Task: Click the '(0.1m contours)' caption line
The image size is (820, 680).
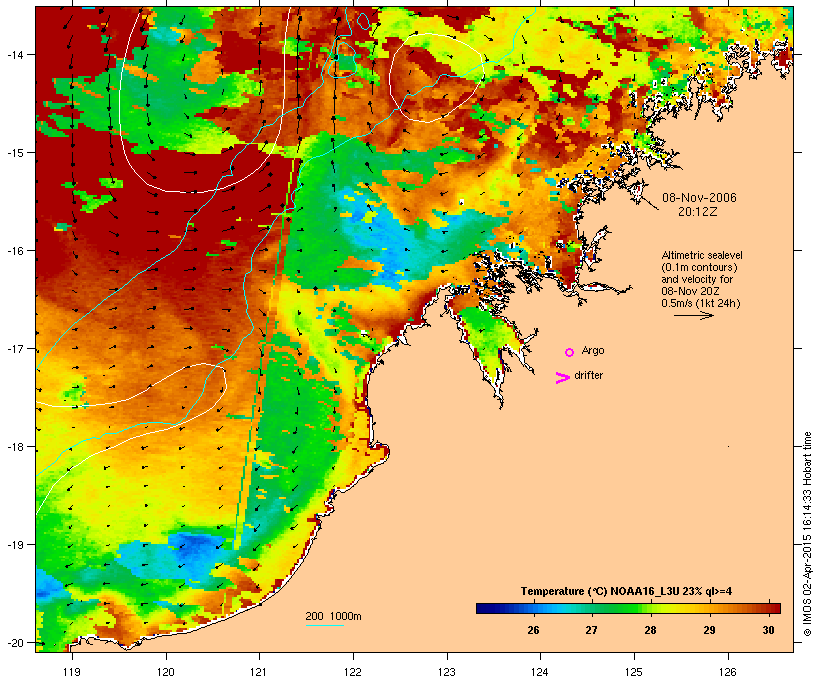Action: click(700, 267)
